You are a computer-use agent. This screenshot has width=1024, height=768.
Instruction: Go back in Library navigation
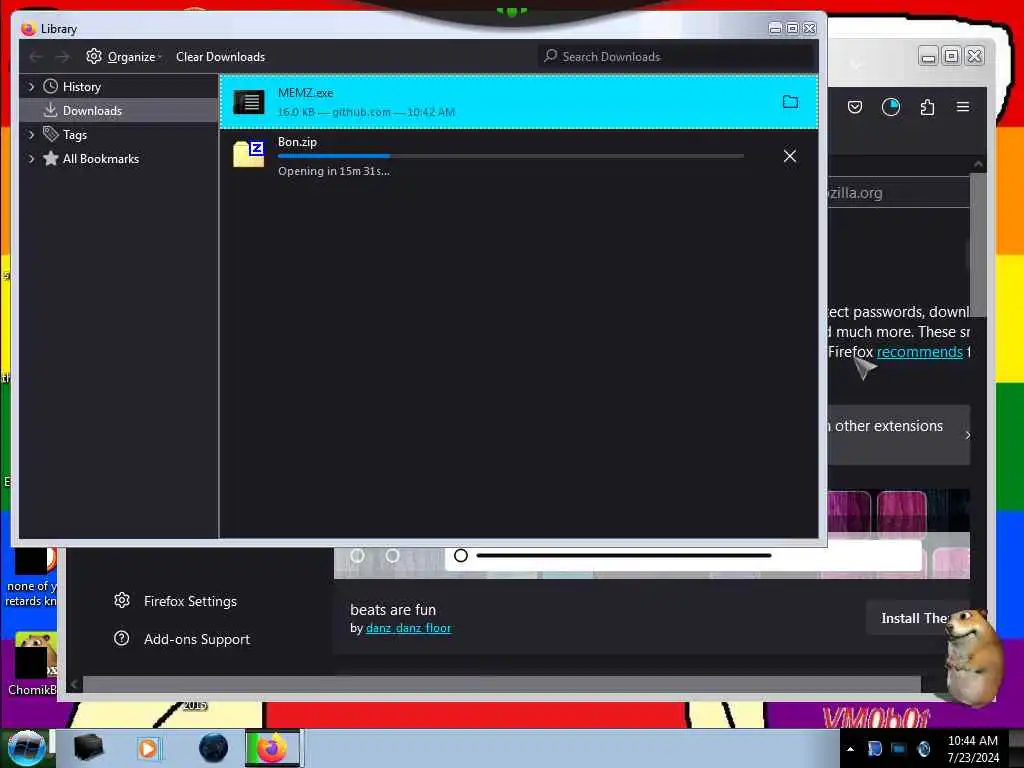tap(36, 57)
